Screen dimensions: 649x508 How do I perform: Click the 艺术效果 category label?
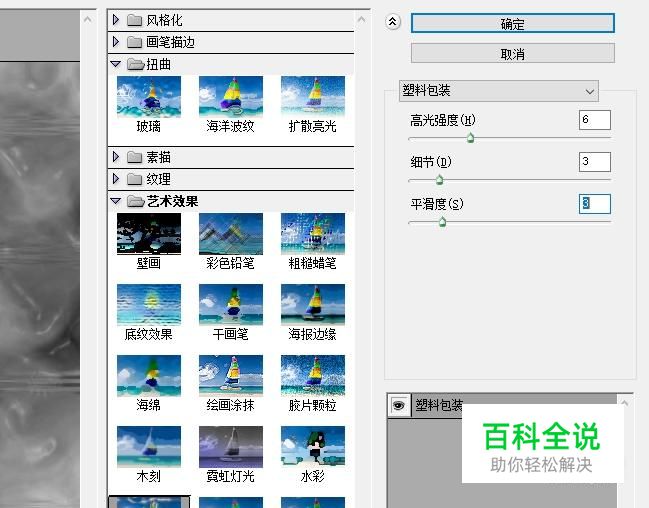point(172,201)
